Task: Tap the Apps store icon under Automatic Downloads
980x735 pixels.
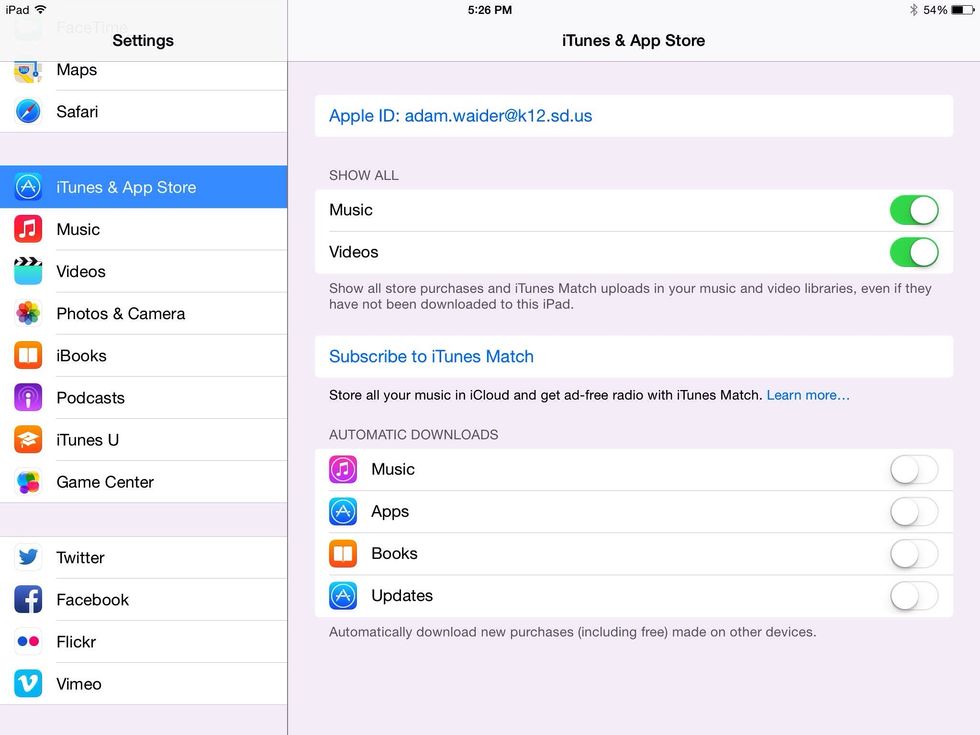Action: pos(342,511)
